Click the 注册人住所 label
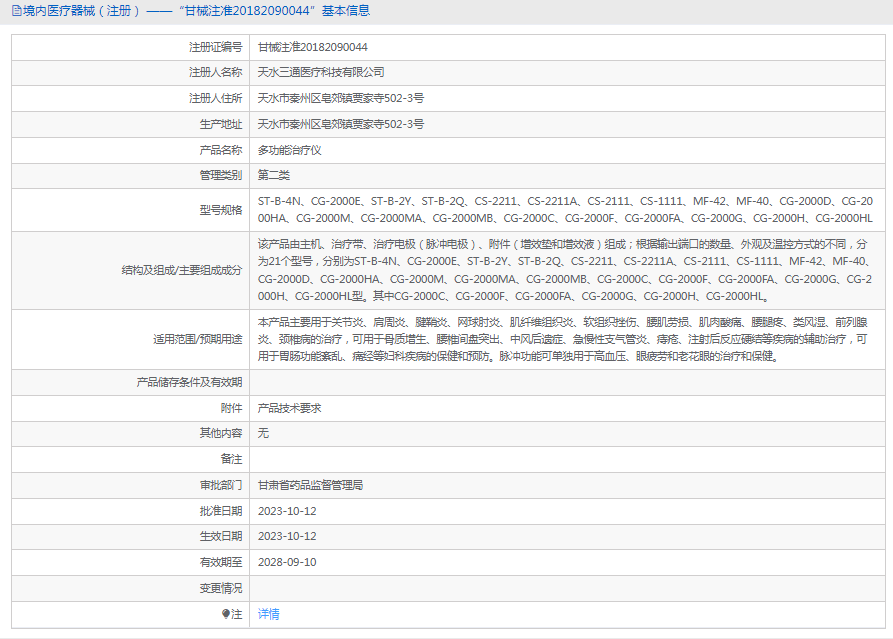The height and width of the screenshot is (639, 893). pos(215,99)
